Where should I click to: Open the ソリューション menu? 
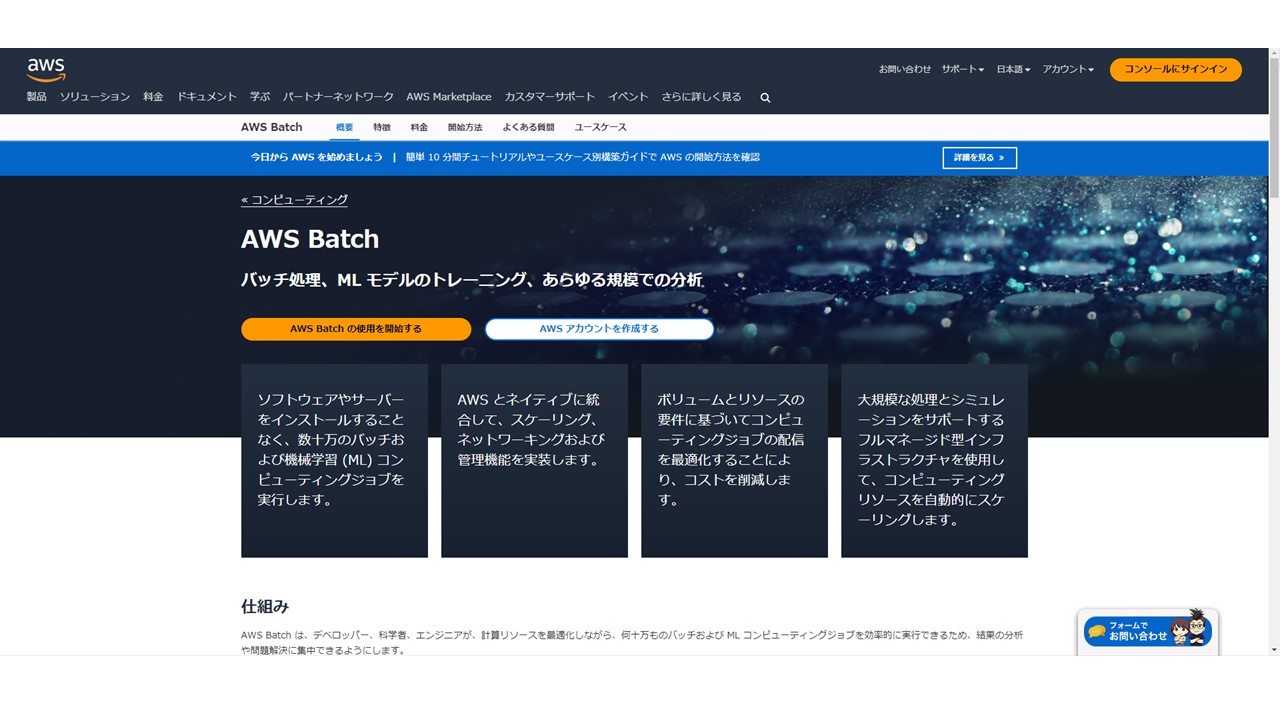(95, 97)
